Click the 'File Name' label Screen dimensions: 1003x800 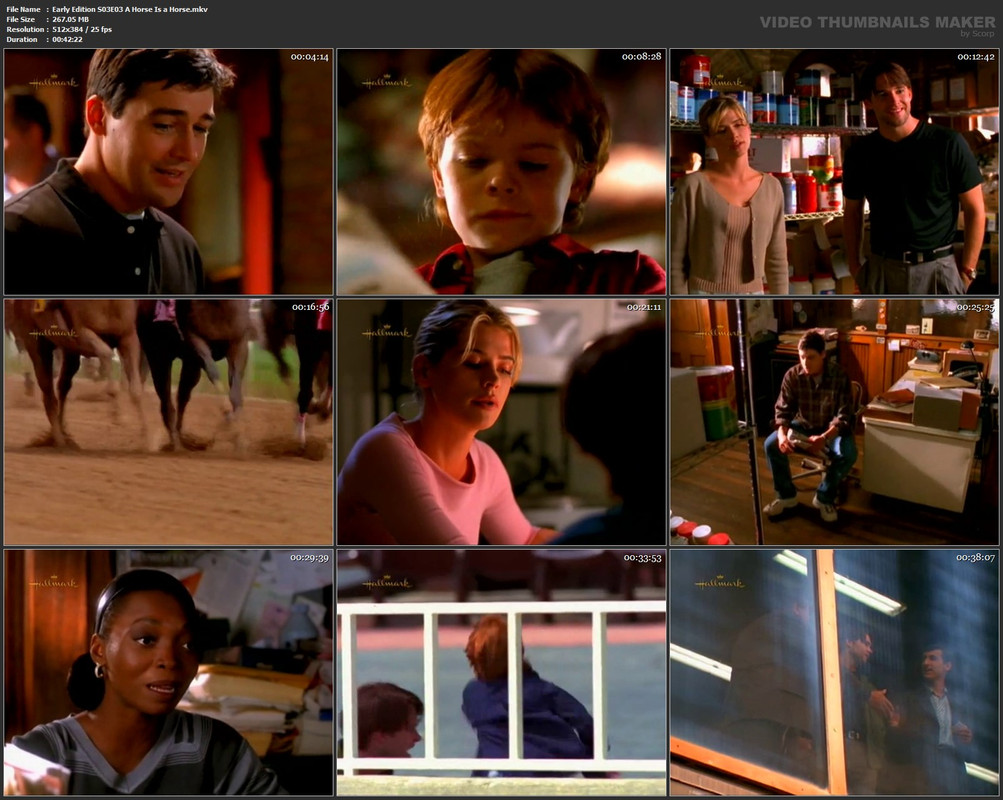[x=23, y=9]
